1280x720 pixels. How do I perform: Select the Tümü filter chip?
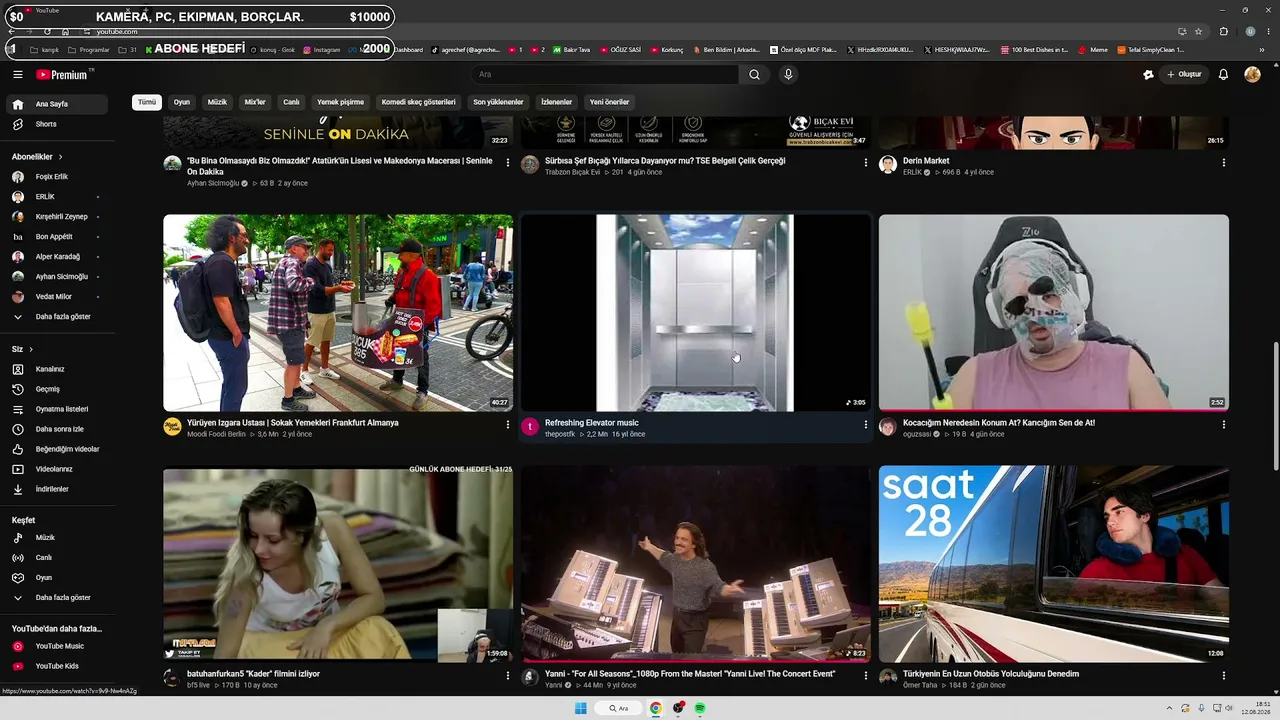pos(147,102)
